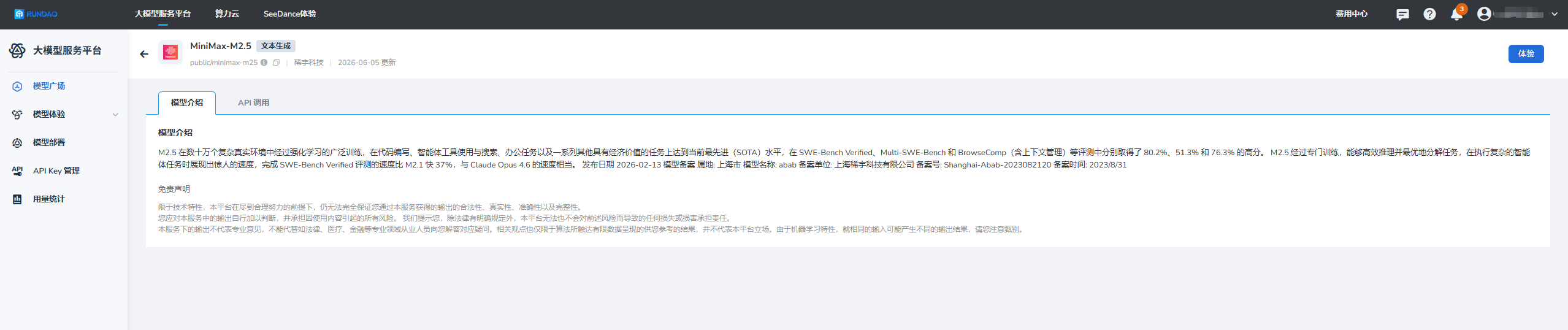
Task: Select 用量统计 label in sidebar
Action: point(49,199)
